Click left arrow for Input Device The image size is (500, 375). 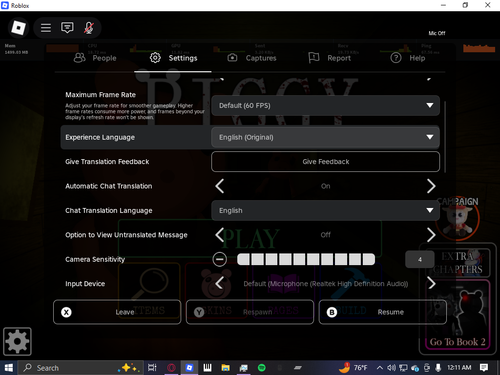(220, 284)
